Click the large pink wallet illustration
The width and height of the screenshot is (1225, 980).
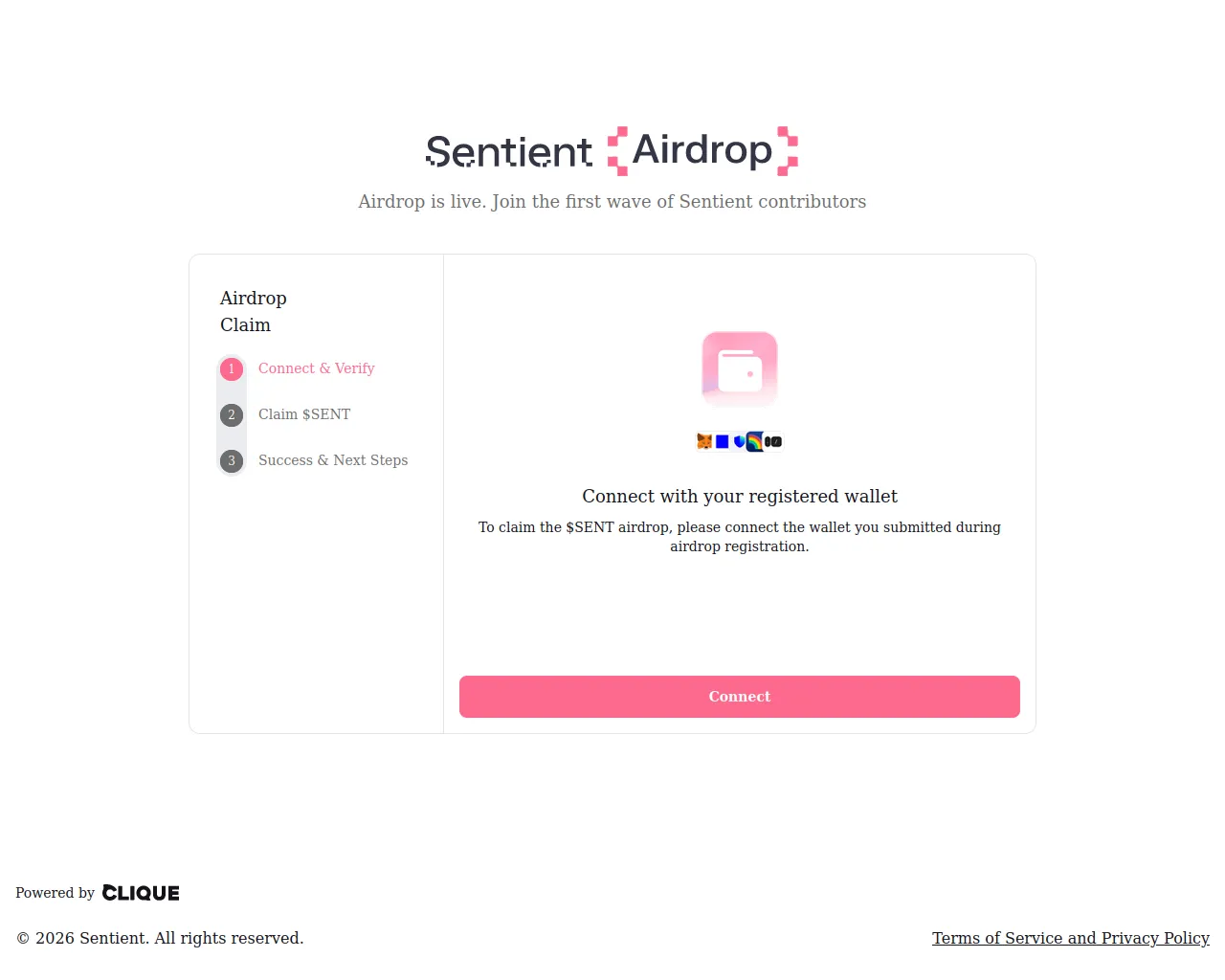point(740,368)
